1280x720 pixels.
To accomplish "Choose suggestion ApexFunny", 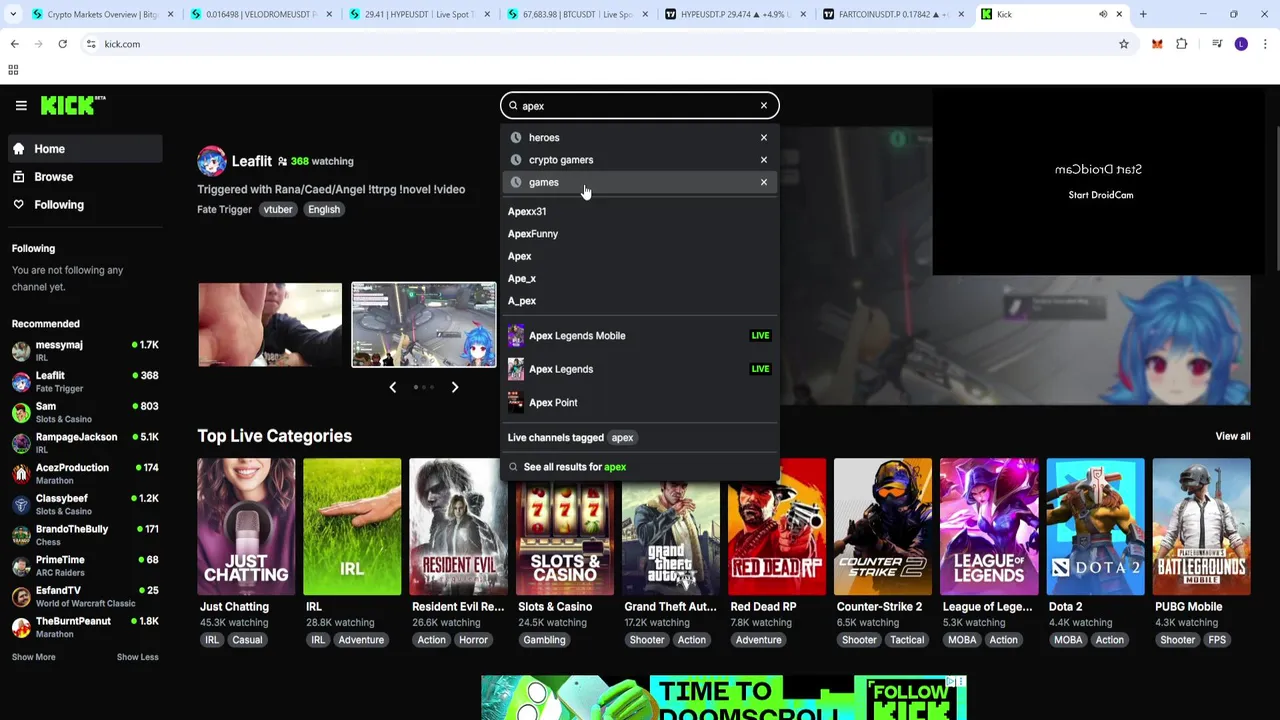I will (533, 234).
